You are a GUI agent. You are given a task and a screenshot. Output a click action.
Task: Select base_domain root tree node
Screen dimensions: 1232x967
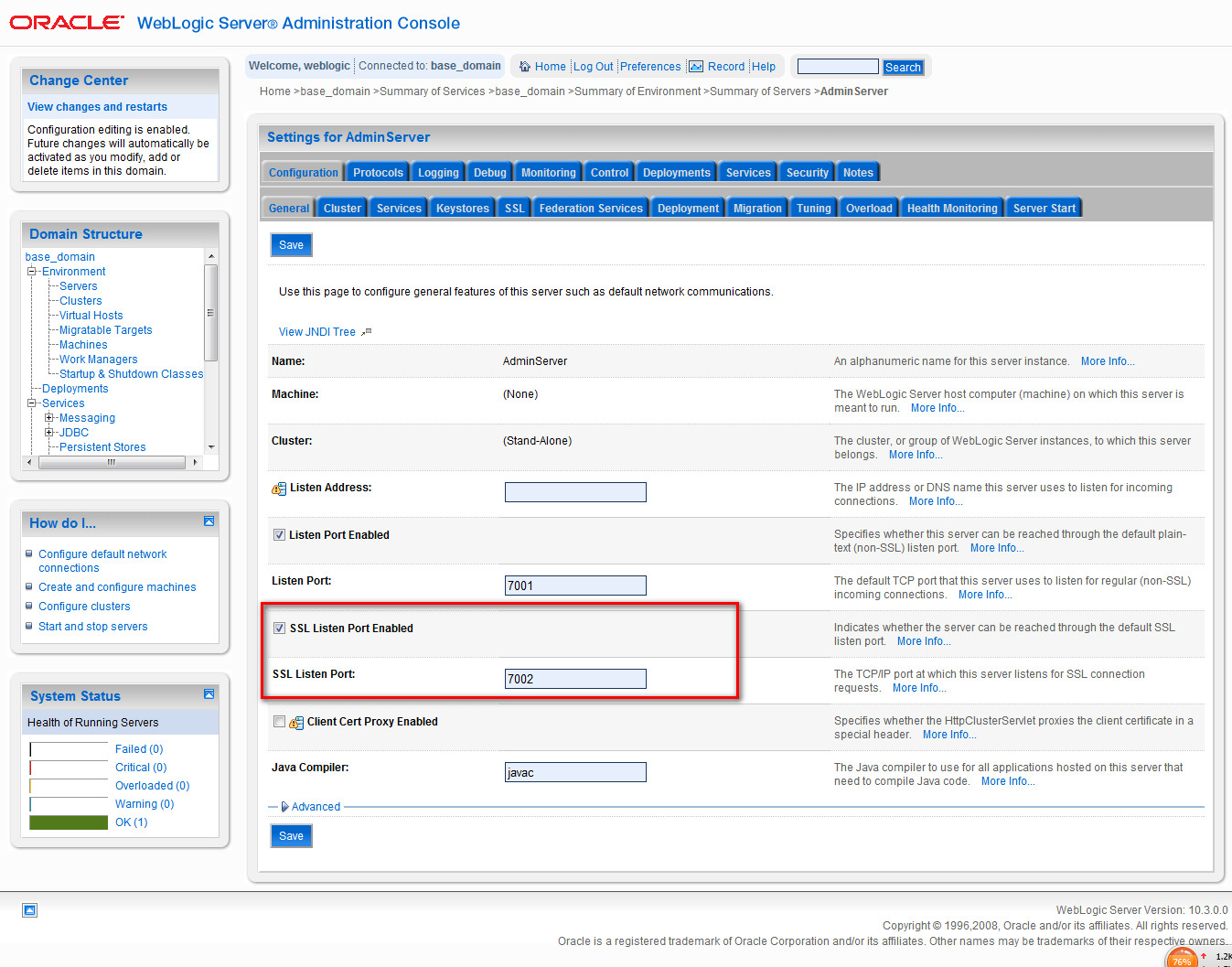(x=59, y=257)
